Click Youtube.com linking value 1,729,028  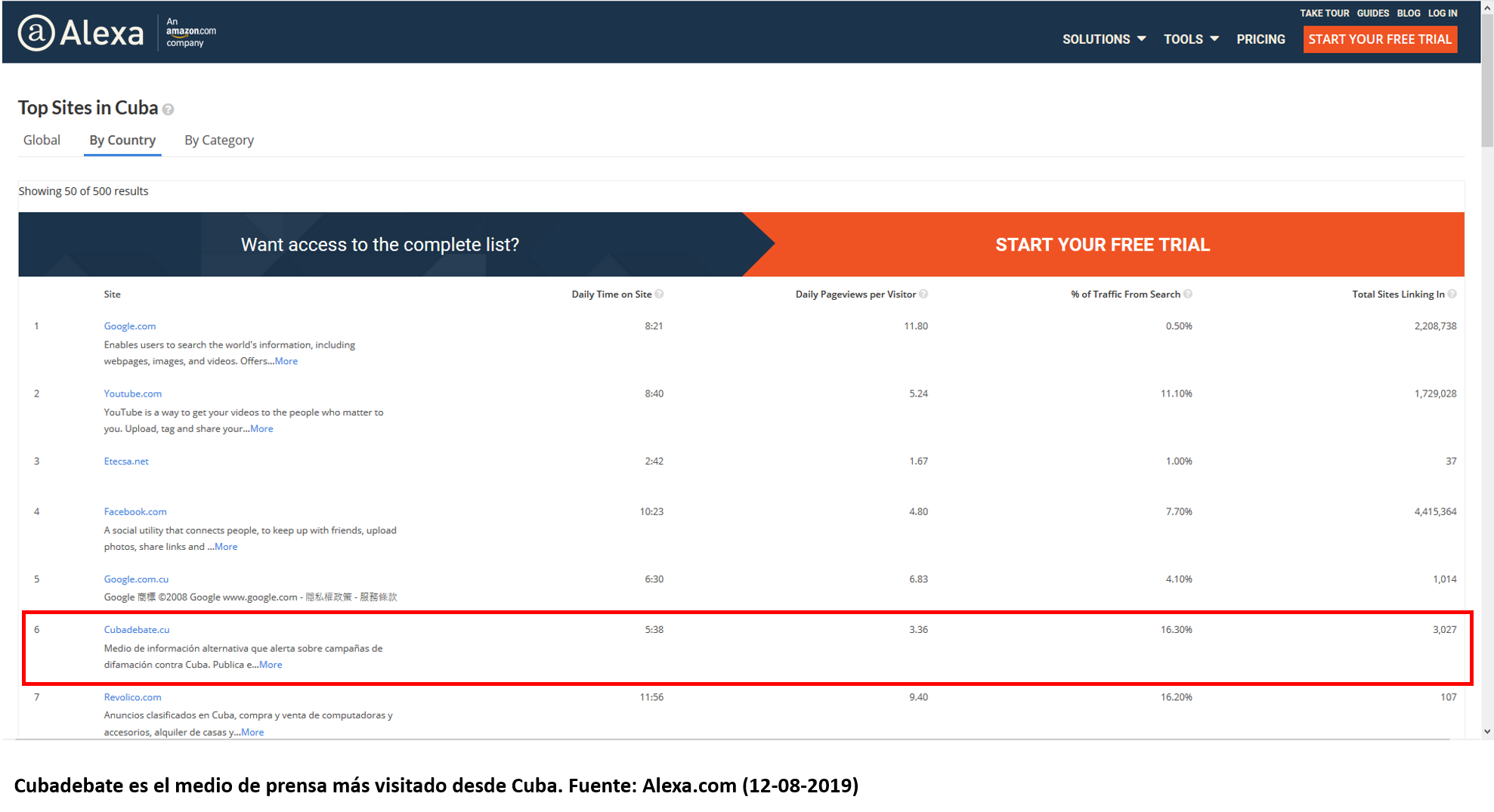[x=1435, y=394]
